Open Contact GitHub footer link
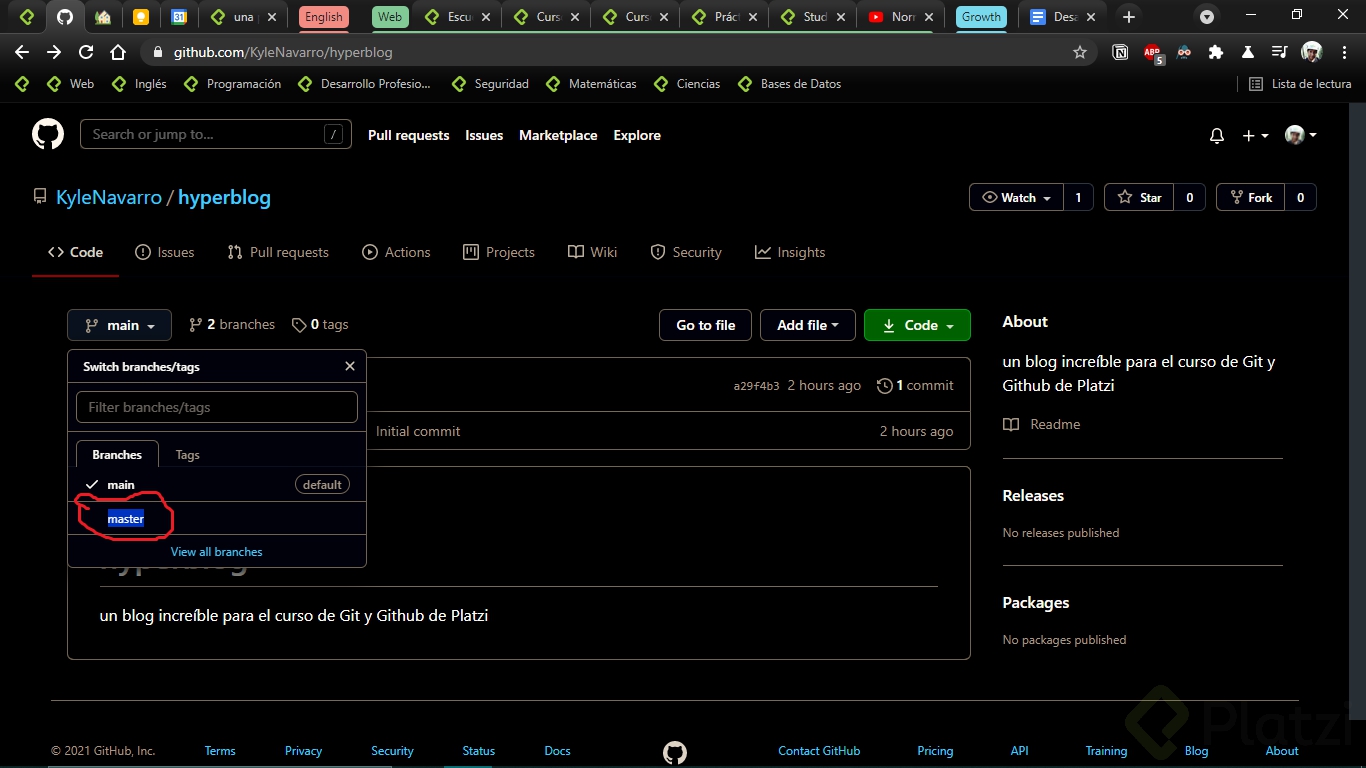Image resolution: width=1366 pixels, height=768 pixels. click(x=819, y=751)
